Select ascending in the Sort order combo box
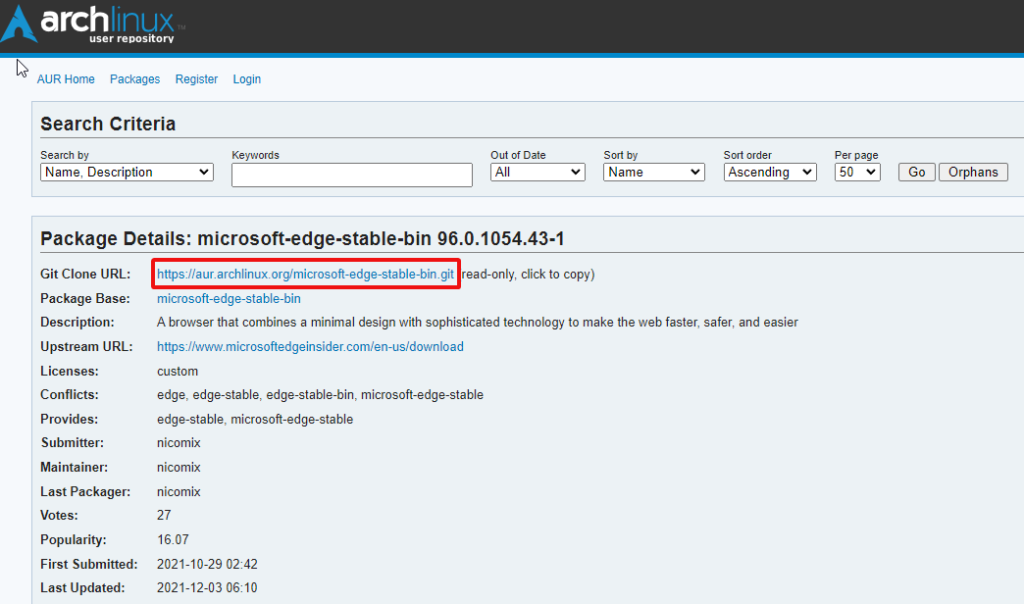 (x=769, y=172)
